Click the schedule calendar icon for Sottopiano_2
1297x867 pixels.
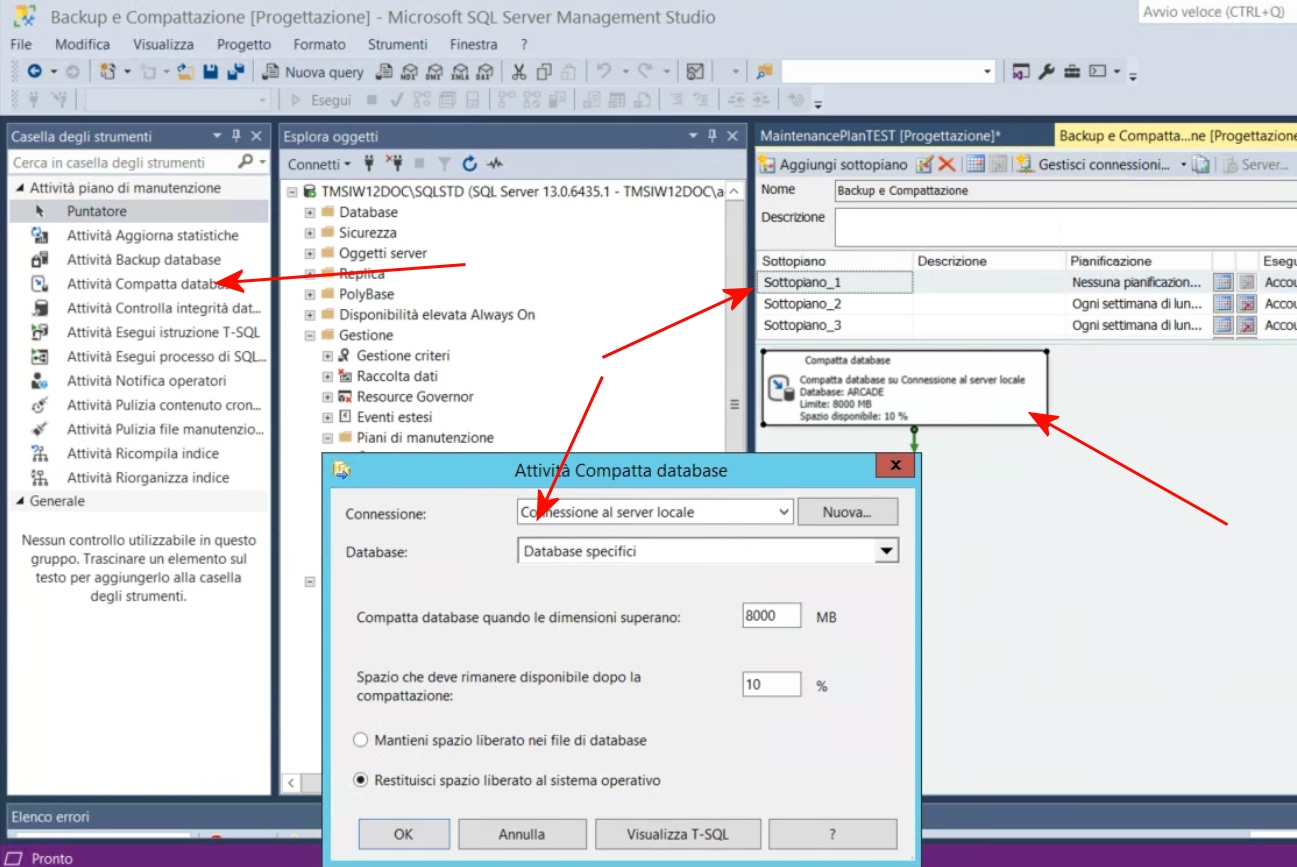(x=1222, y=304)
